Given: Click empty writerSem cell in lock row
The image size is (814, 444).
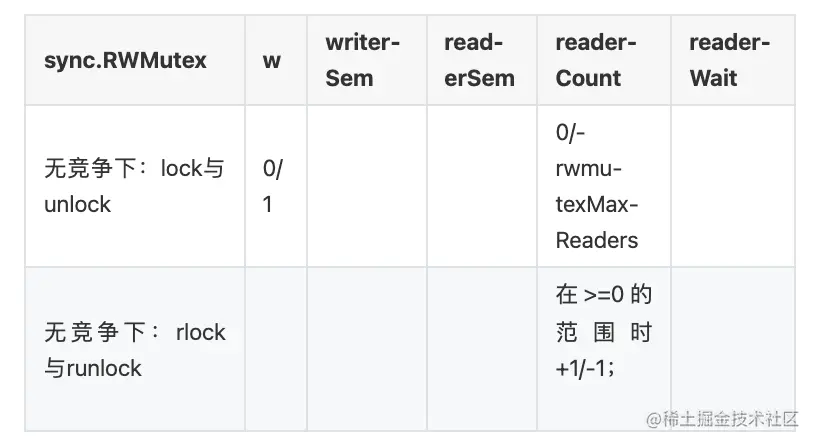Looking at the screenshot, I should [366, 186].
